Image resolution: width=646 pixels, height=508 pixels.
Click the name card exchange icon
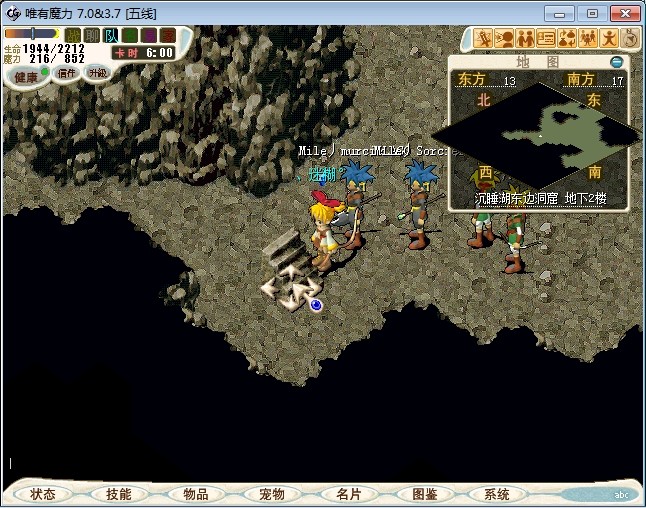pos(546,38)
